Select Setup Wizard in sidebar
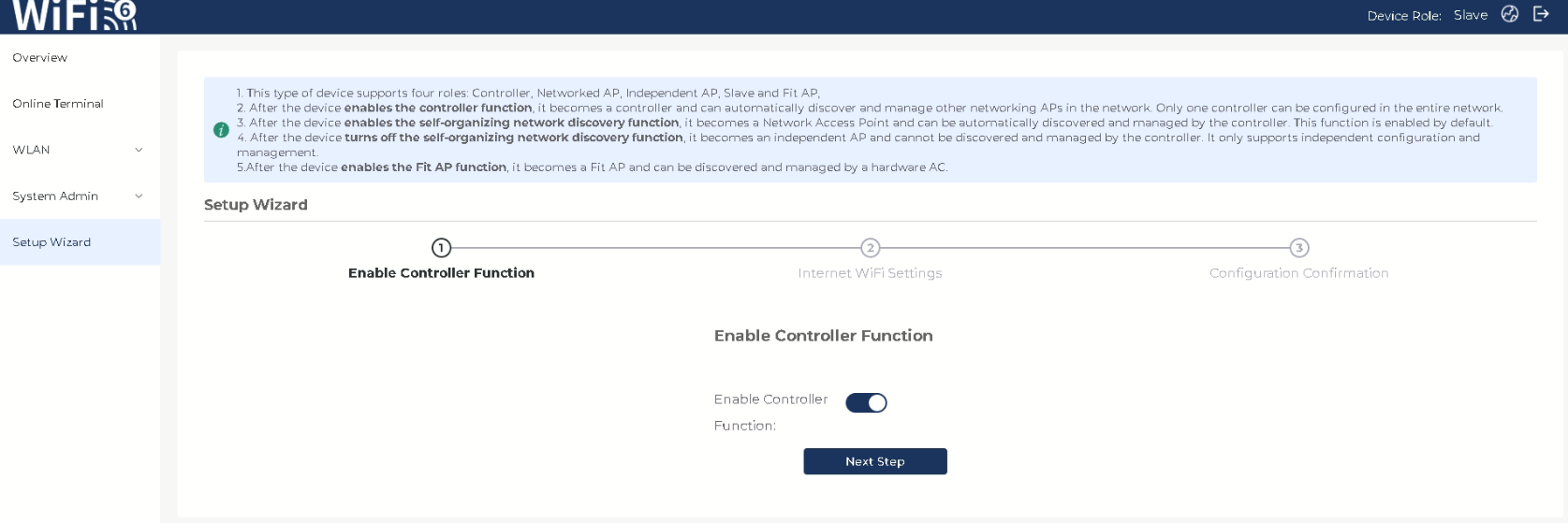1568x523 pixels. (51, 242)
